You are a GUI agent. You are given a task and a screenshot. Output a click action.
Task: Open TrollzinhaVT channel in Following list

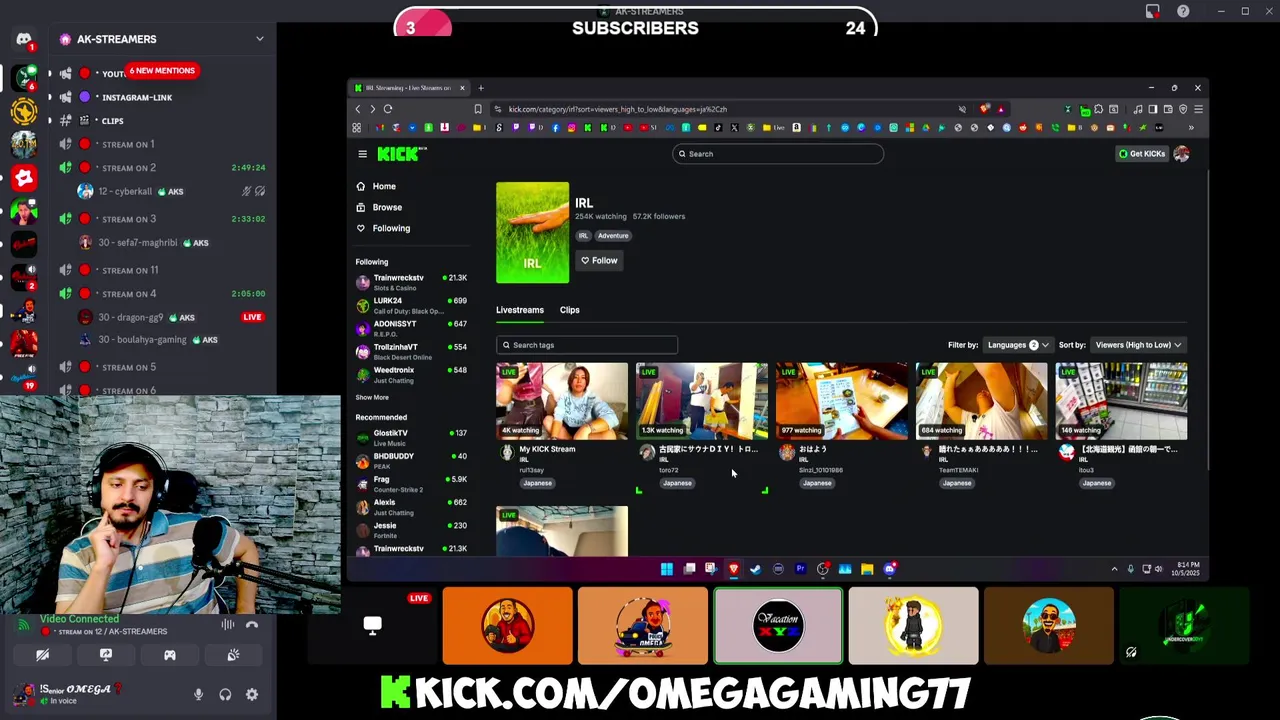click(x=412, y=350)
